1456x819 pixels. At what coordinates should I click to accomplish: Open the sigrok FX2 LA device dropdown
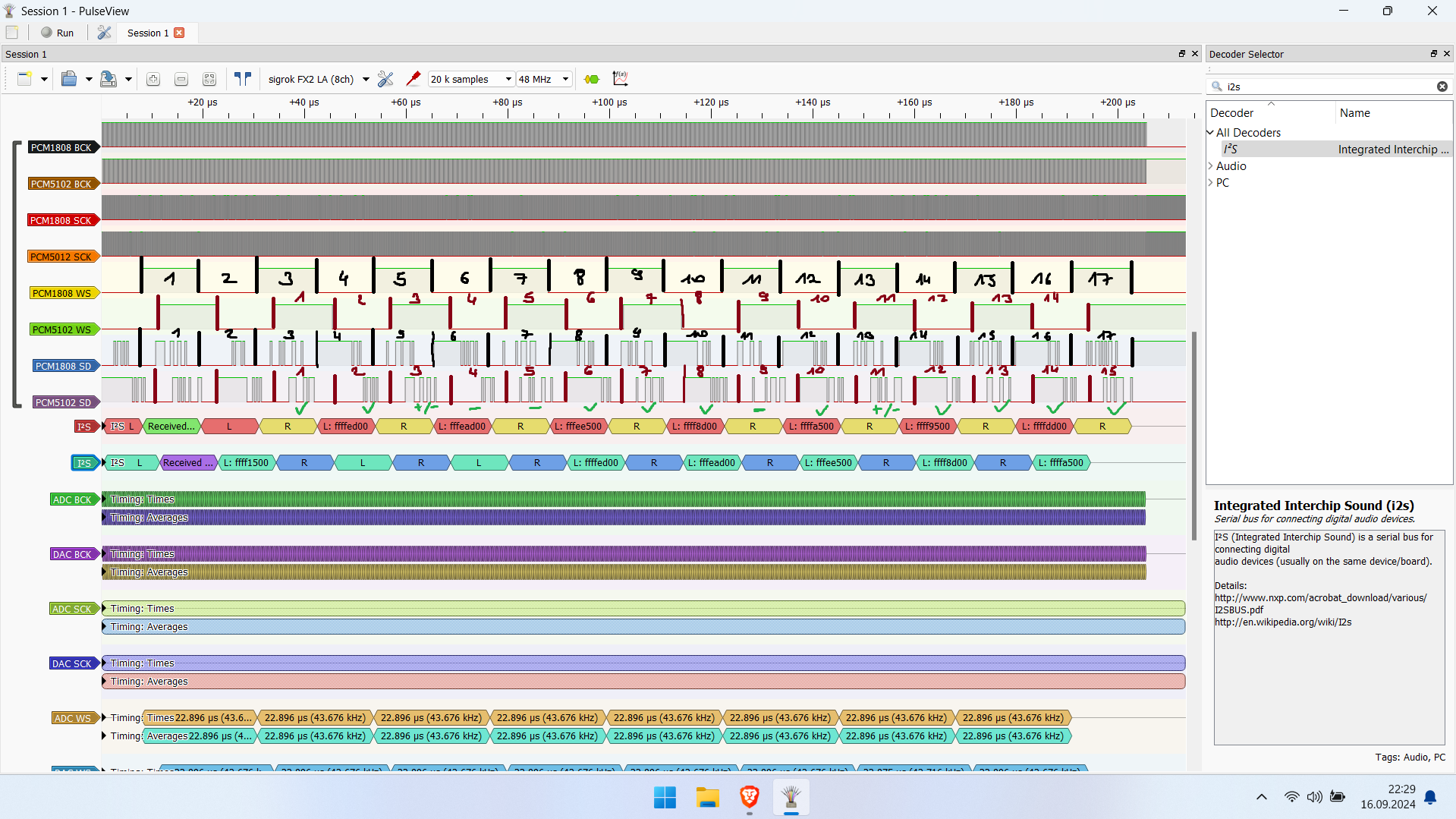click(319, 79)
